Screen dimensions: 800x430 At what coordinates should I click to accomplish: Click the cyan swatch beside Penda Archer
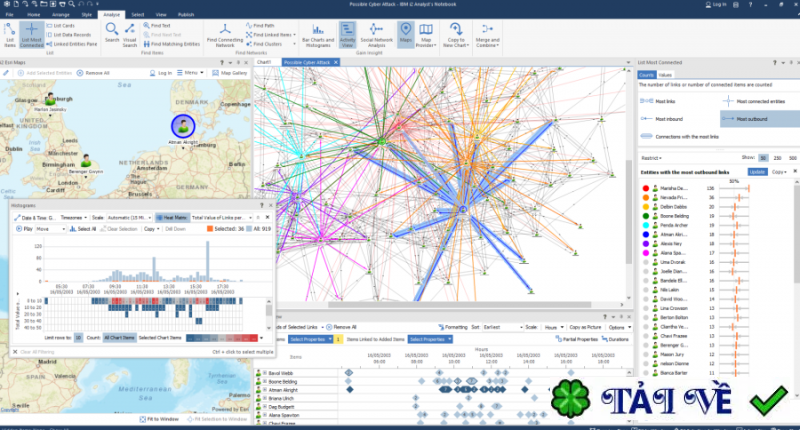(645, 225)
